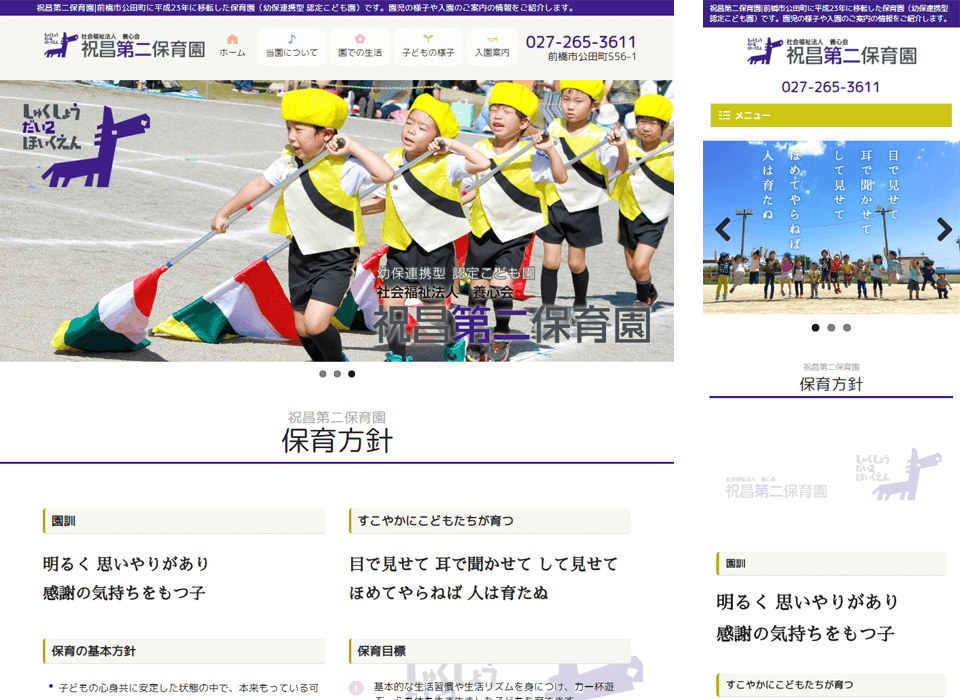Click text 明るく 思いやりがあり in mobile view

(x=807, y=602)
